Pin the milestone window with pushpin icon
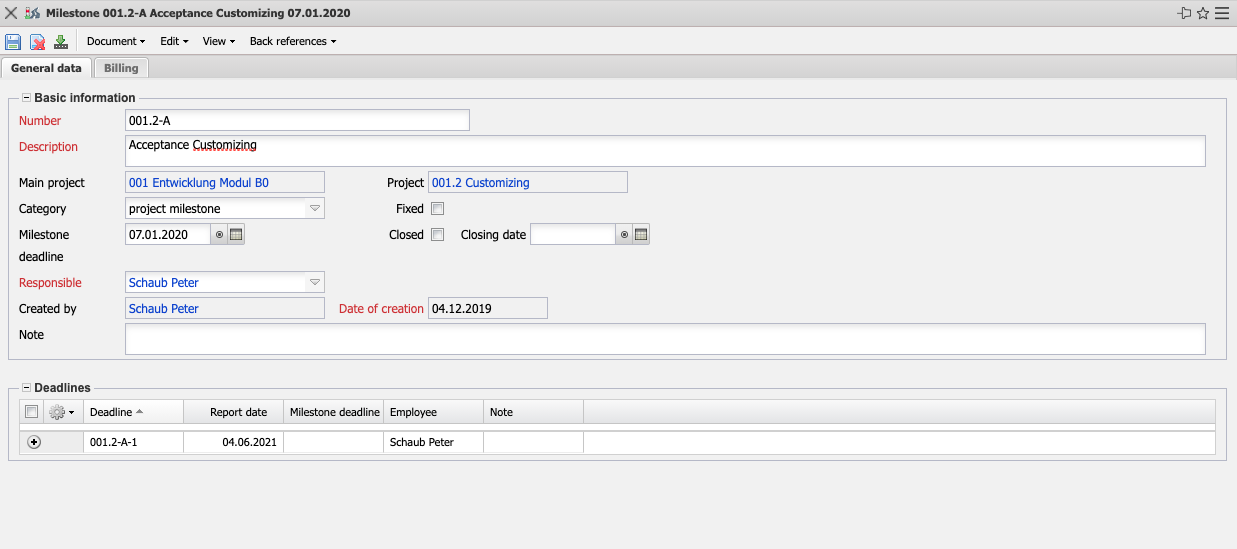Viewport: 1237px width, 549px height. tap(1184, 14)
